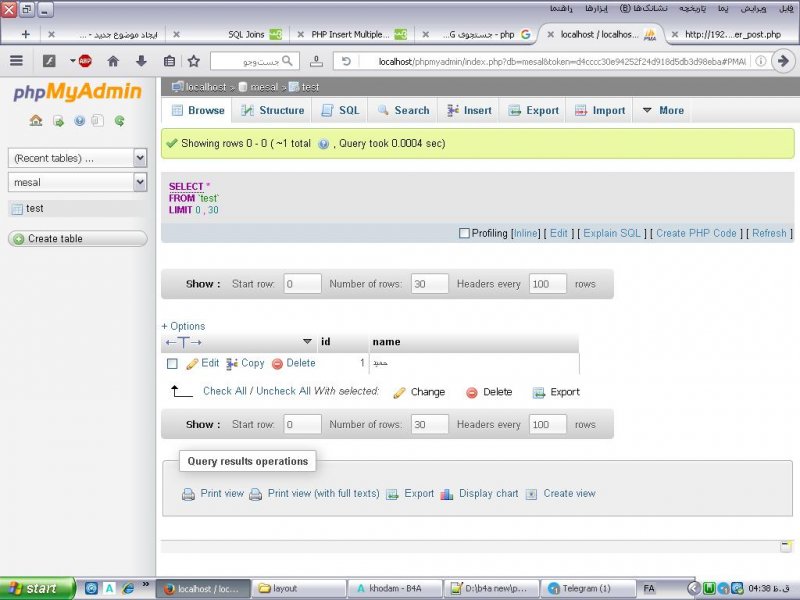Open the Recent tables dropdown
Image resolution: width=800 pixels, height=600 pixels.
77,158
